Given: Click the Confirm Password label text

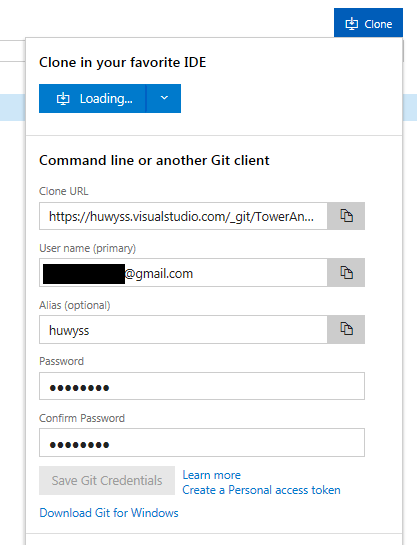Looking at the screenshot, I should [82, 418].
